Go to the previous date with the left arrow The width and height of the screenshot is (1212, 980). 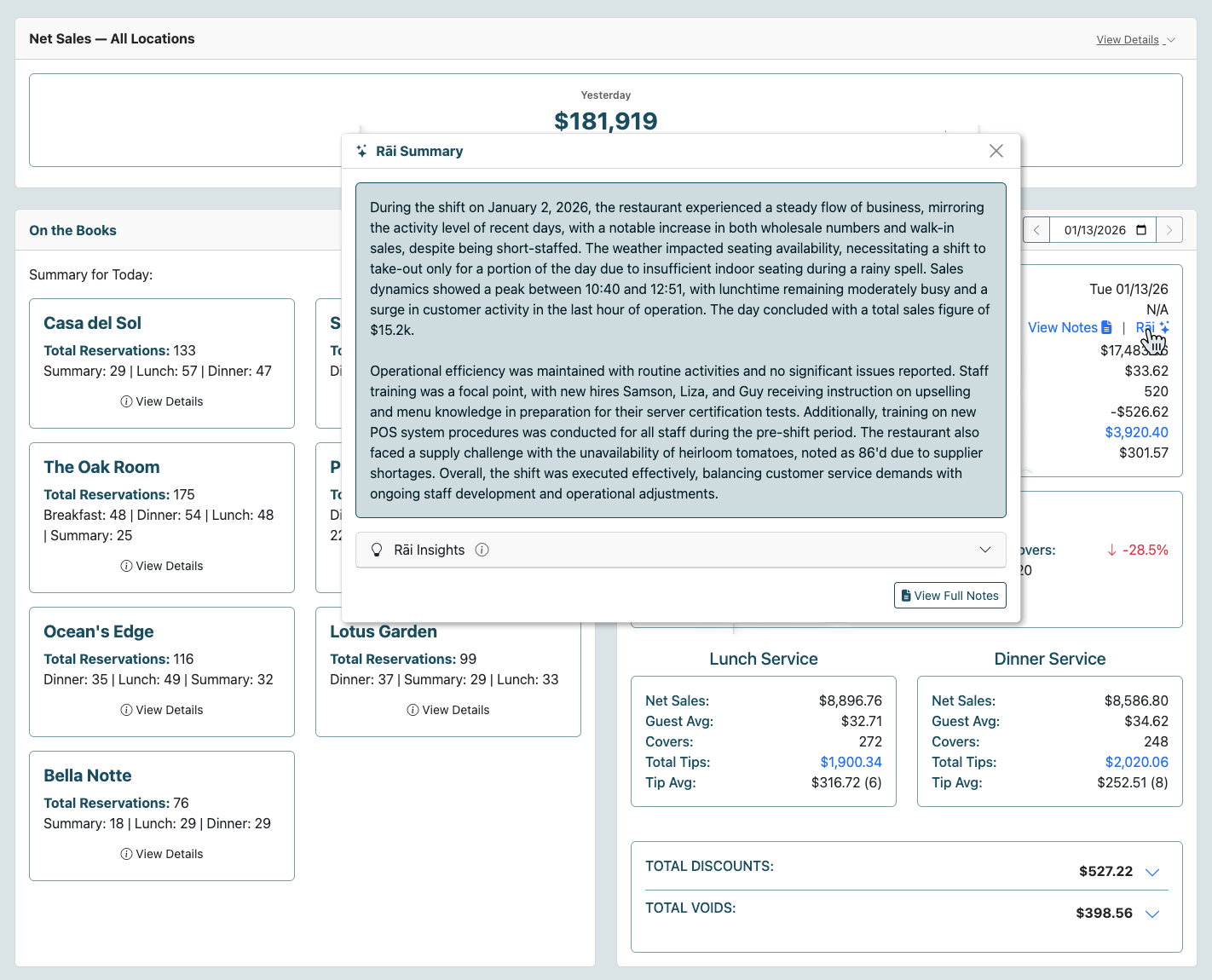[x=1036, y=230]
